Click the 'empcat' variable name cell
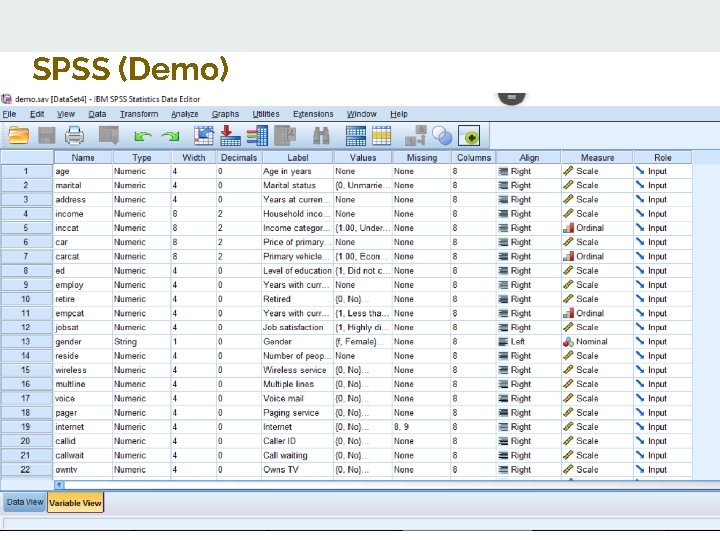 pos(83,314)
